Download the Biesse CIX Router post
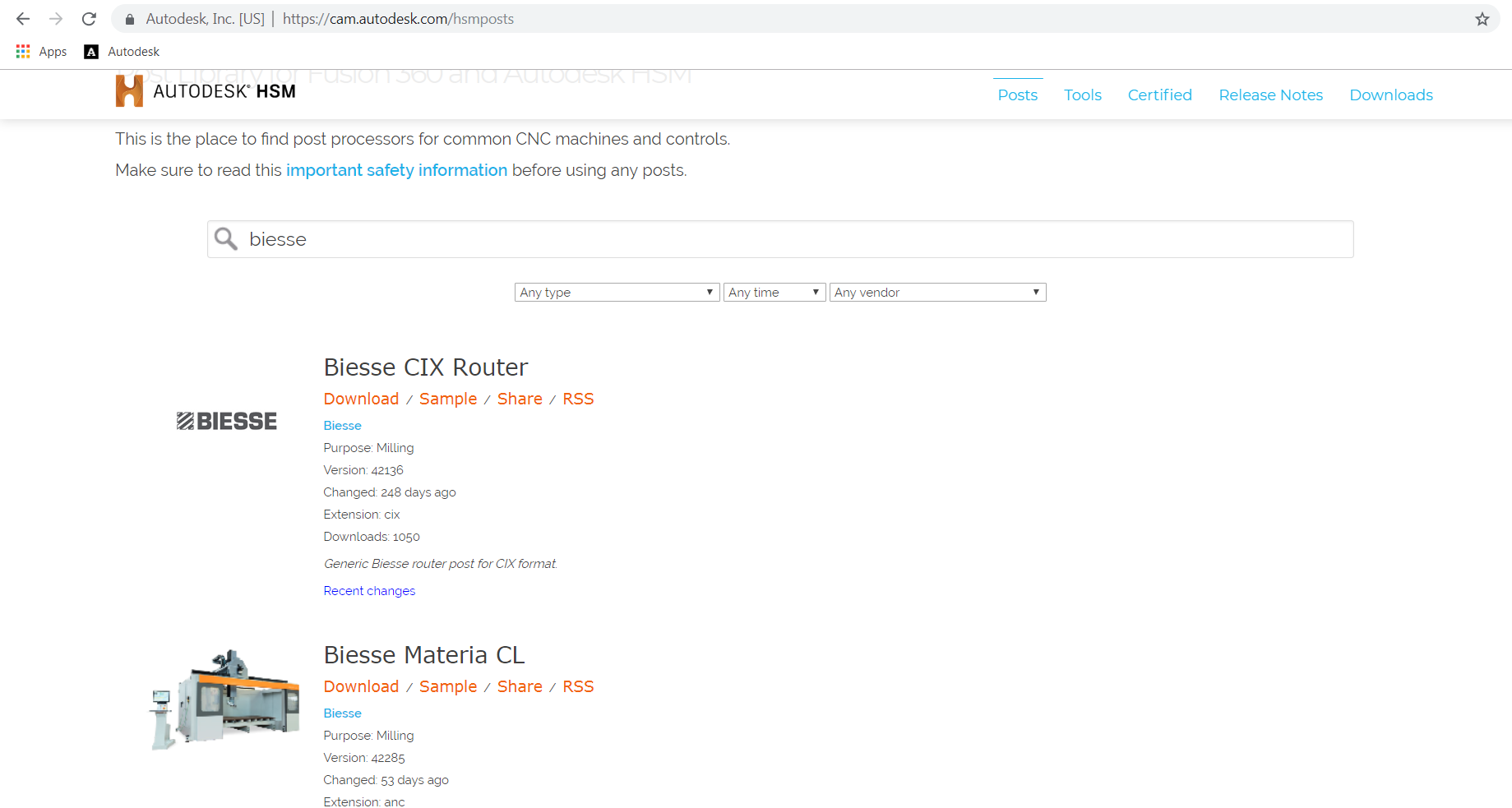The width and height of the screenshot is (1512, 808). coord(360,399)
